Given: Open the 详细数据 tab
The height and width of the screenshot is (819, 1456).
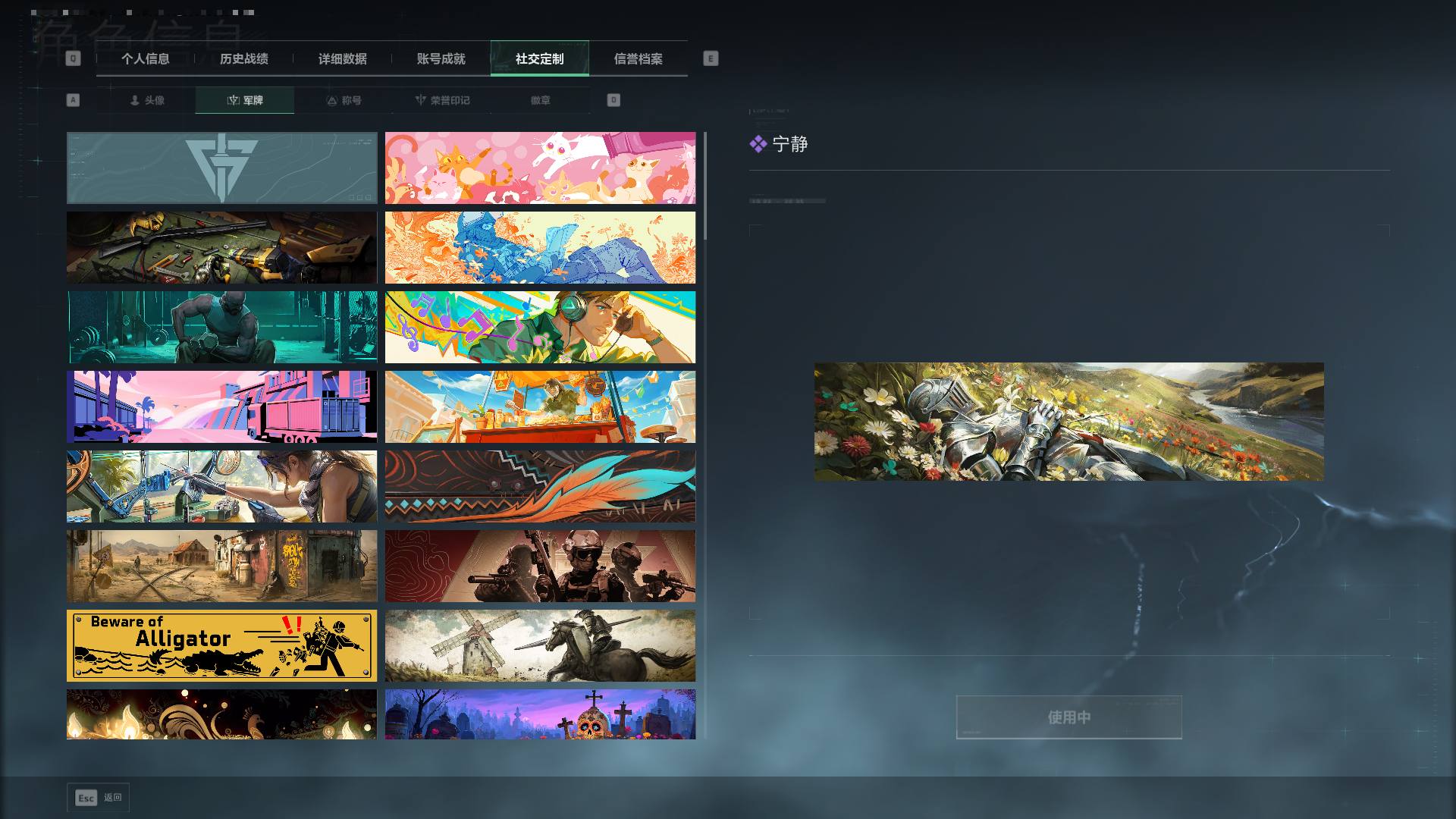Looking at the screenshot, I should (x=342, y=58).
